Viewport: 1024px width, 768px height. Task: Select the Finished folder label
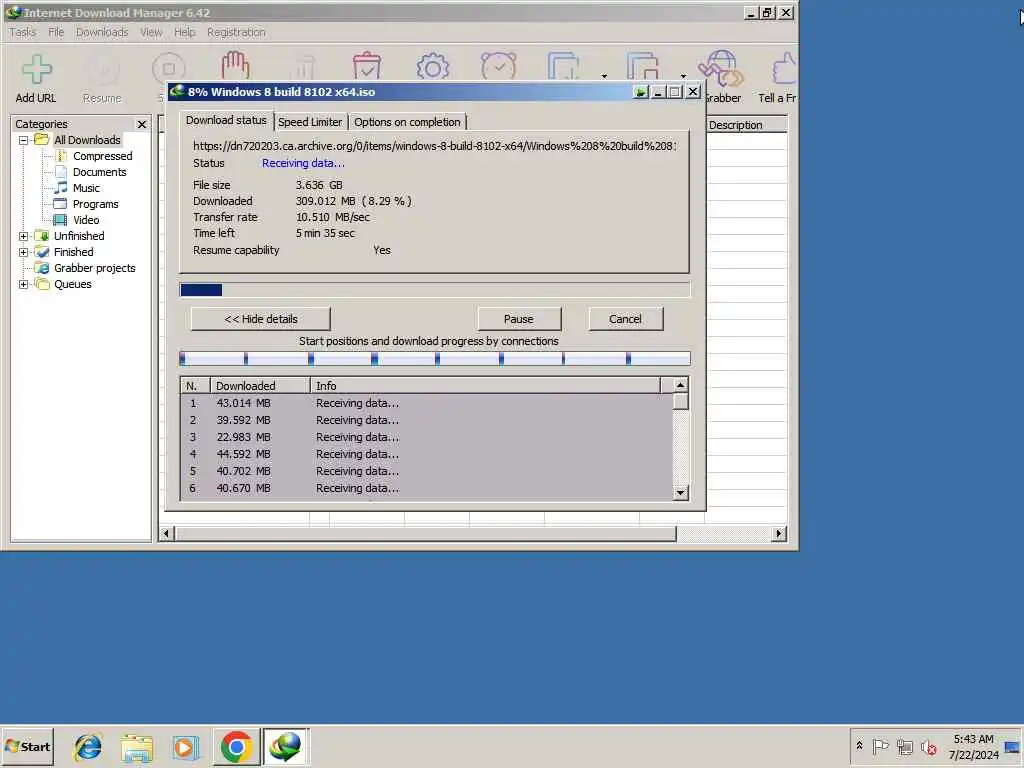point(73,252)
